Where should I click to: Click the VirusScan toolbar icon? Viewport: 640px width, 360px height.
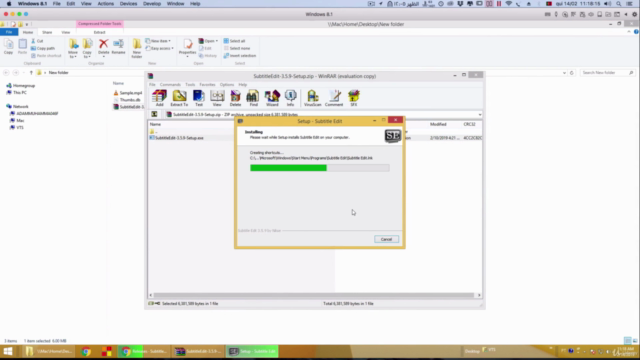point(313,98)
